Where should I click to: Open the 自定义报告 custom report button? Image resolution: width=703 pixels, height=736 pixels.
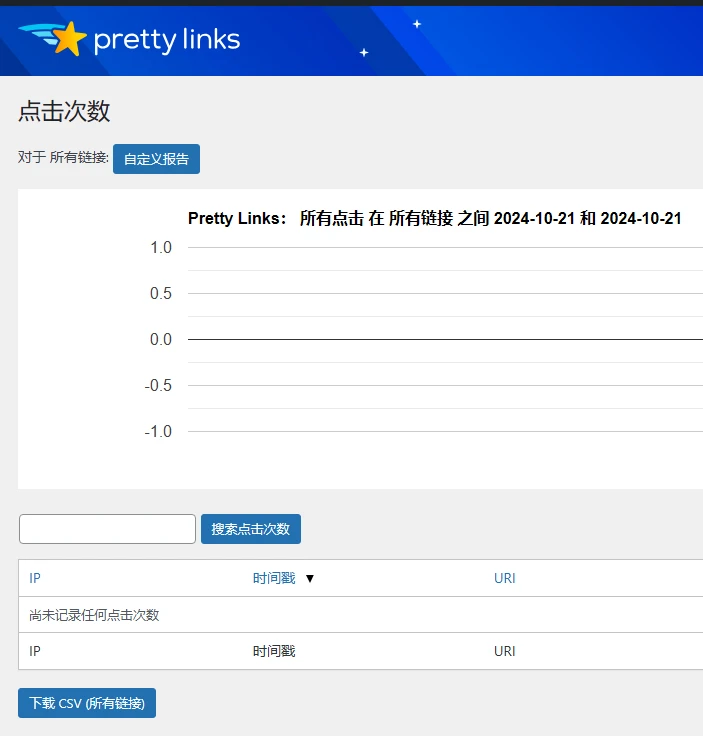click(156, 159)
